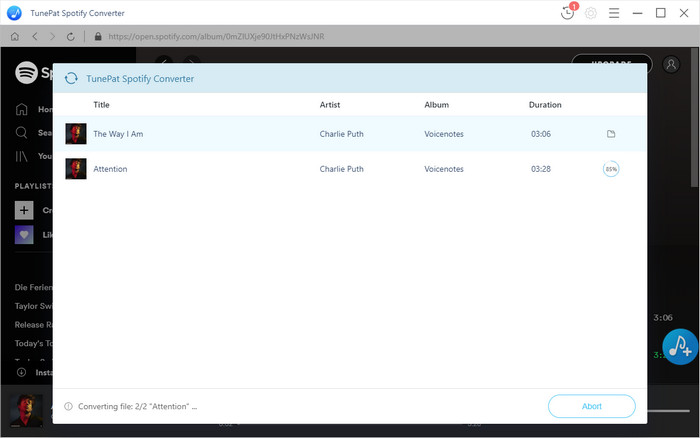The width and height of the screenshot is (700, 438).
Task: Click the 03:28 duration value
Action: [x=541, y=169]
